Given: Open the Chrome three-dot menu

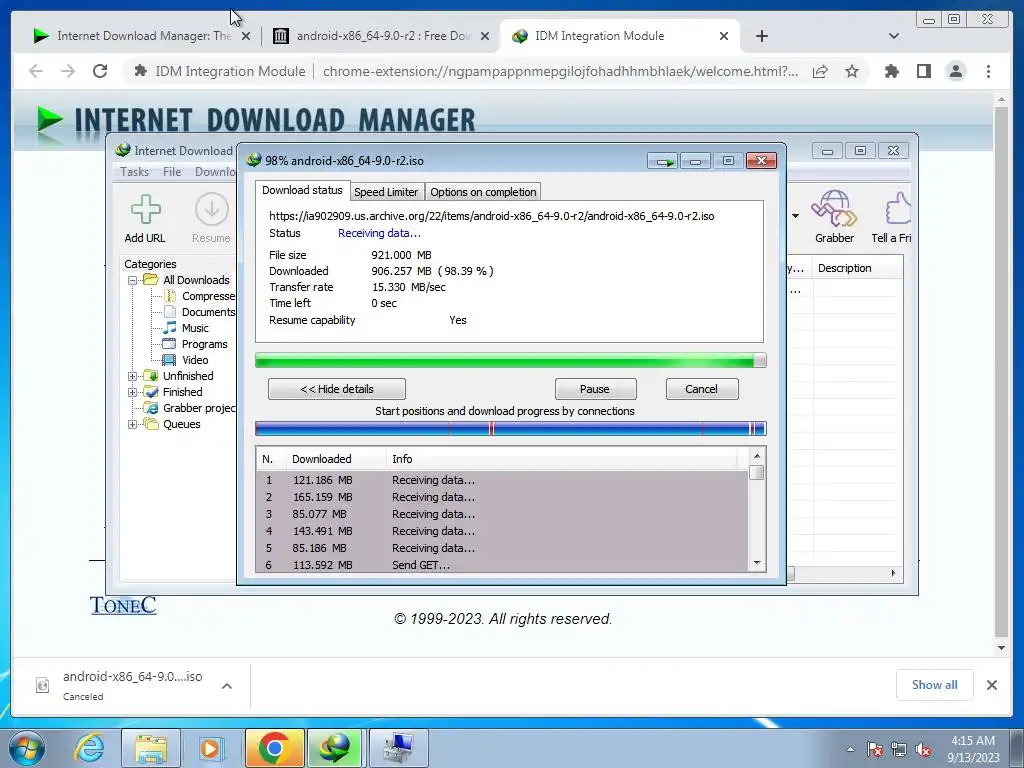Looking at the screenshot, I should [988, 71].
